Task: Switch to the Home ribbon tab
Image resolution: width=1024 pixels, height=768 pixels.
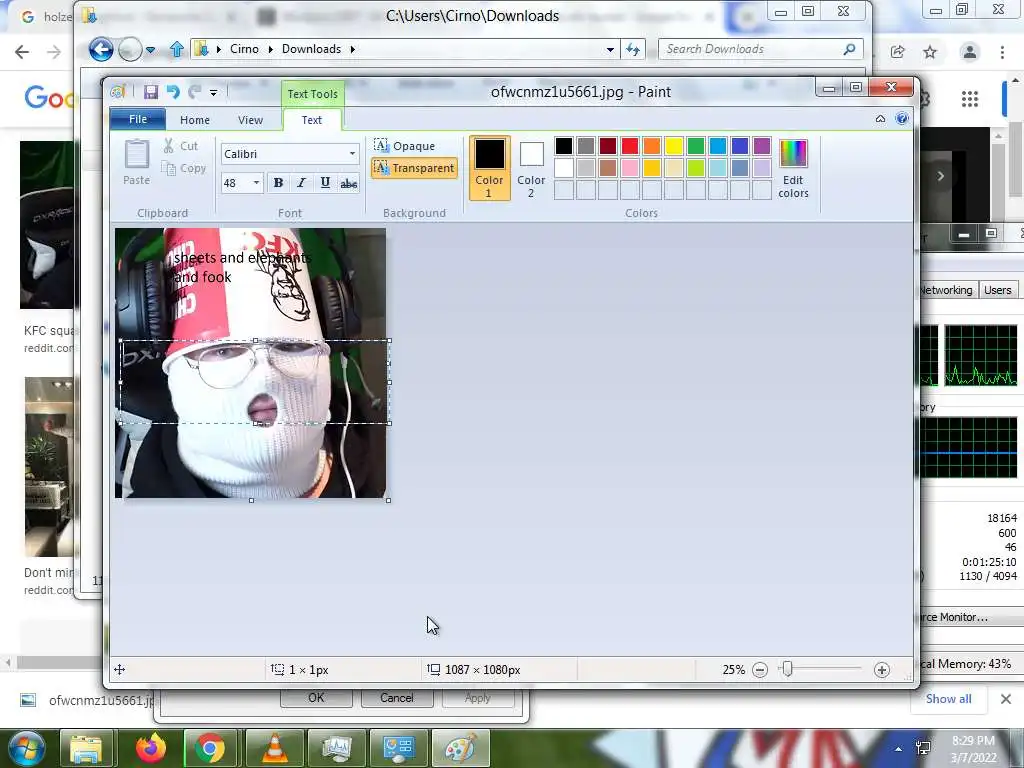Action: [195, 120]
